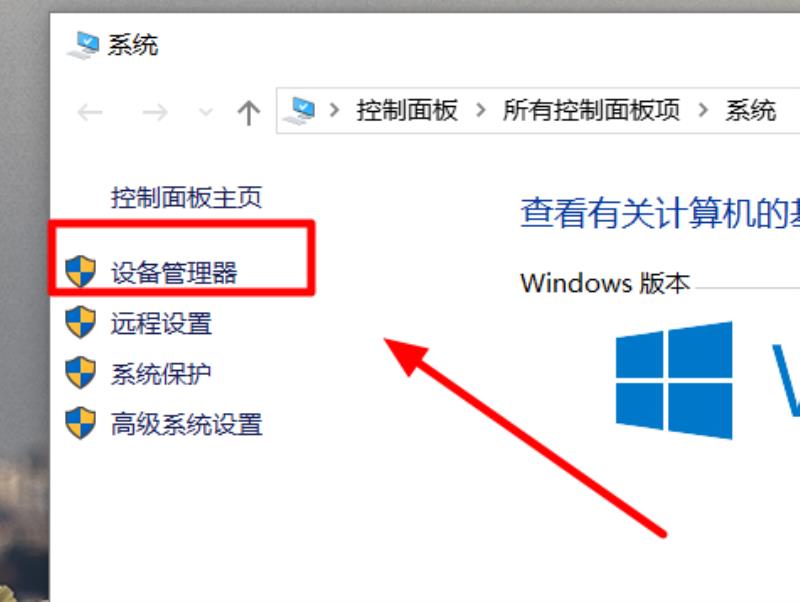Expand the chevron after 控制面板 breadcrumb
800x602 pixels.
(480, 110)
